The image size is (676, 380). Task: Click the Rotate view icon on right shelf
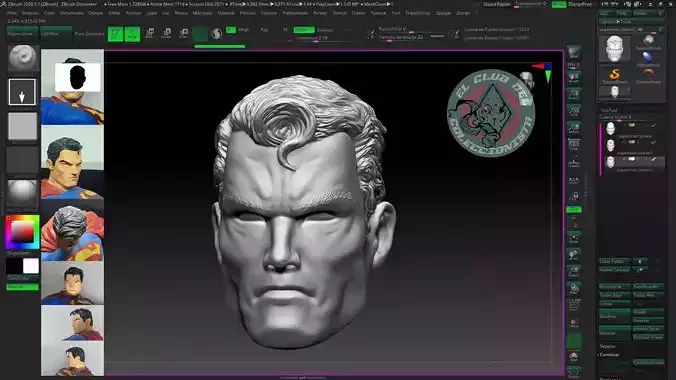pos(574,289)
